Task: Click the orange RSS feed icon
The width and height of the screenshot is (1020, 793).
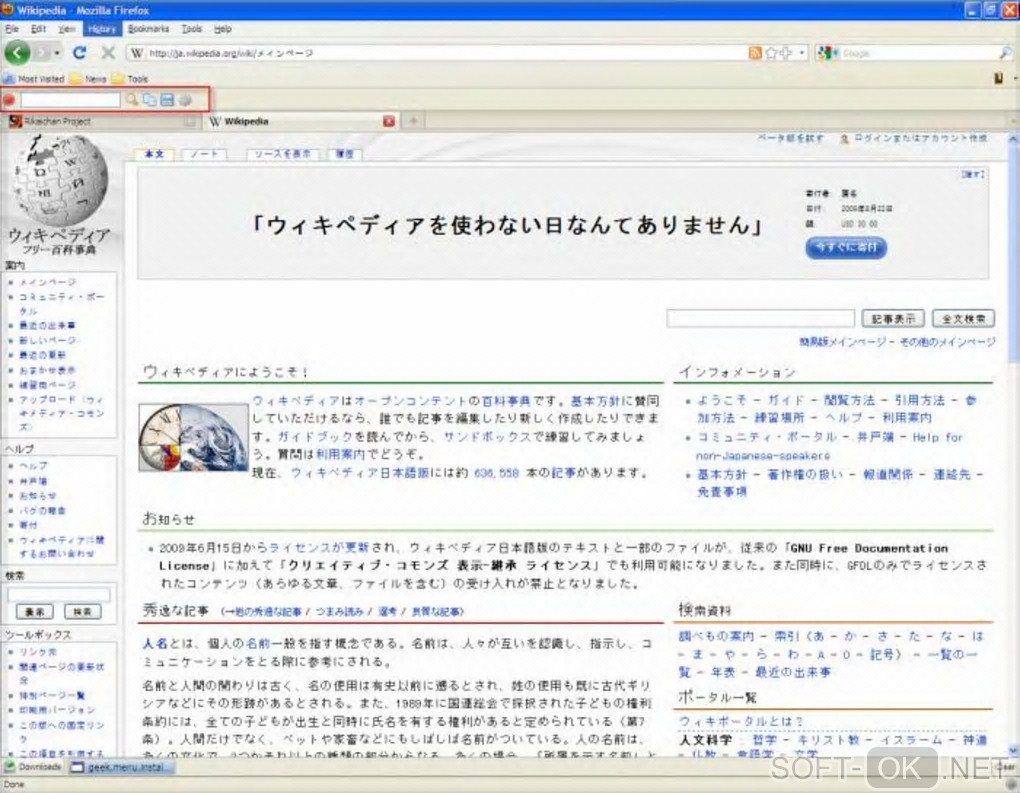Action: tap(755, 53)
